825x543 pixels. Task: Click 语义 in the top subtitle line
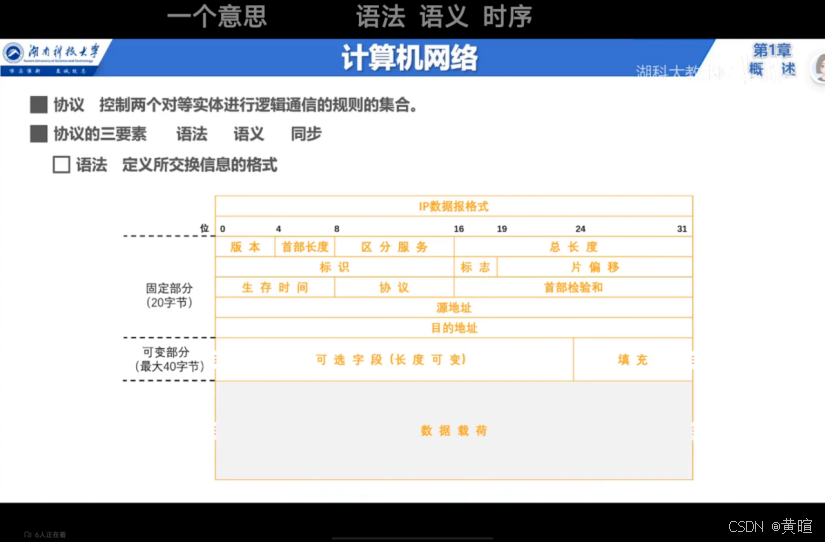[444, 16]
